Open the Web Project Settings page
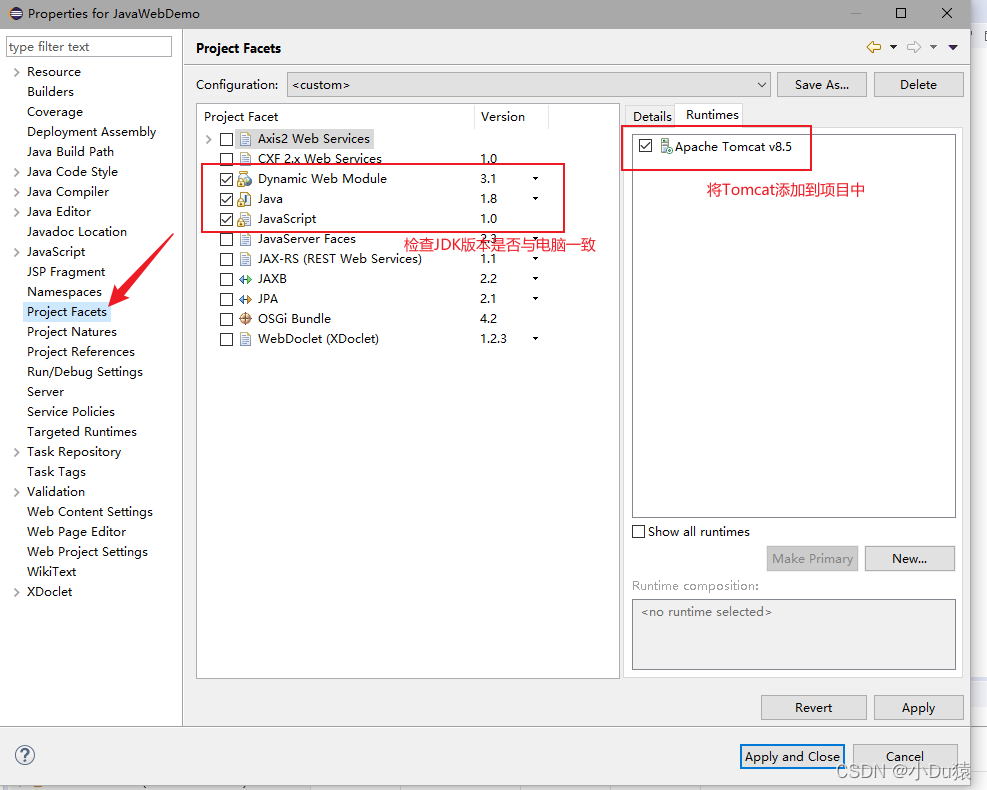The image size is (987, 790). coord(87,552)
